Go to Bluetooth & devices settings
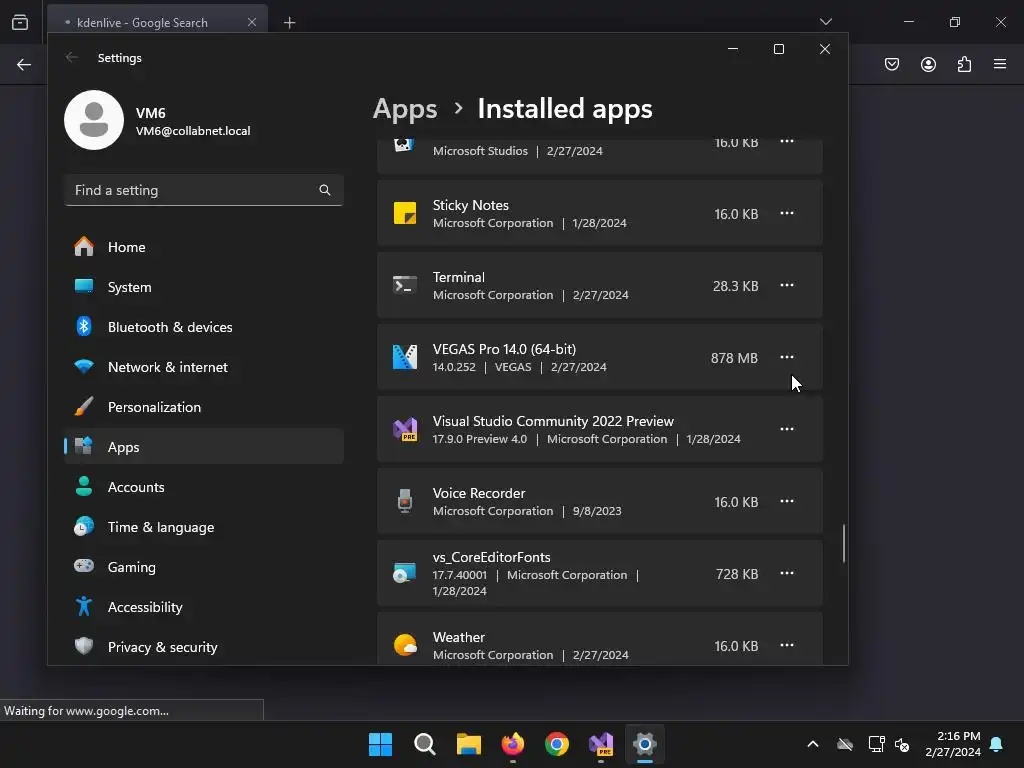This screenshot has width=1024, height=768. (204, 327)
